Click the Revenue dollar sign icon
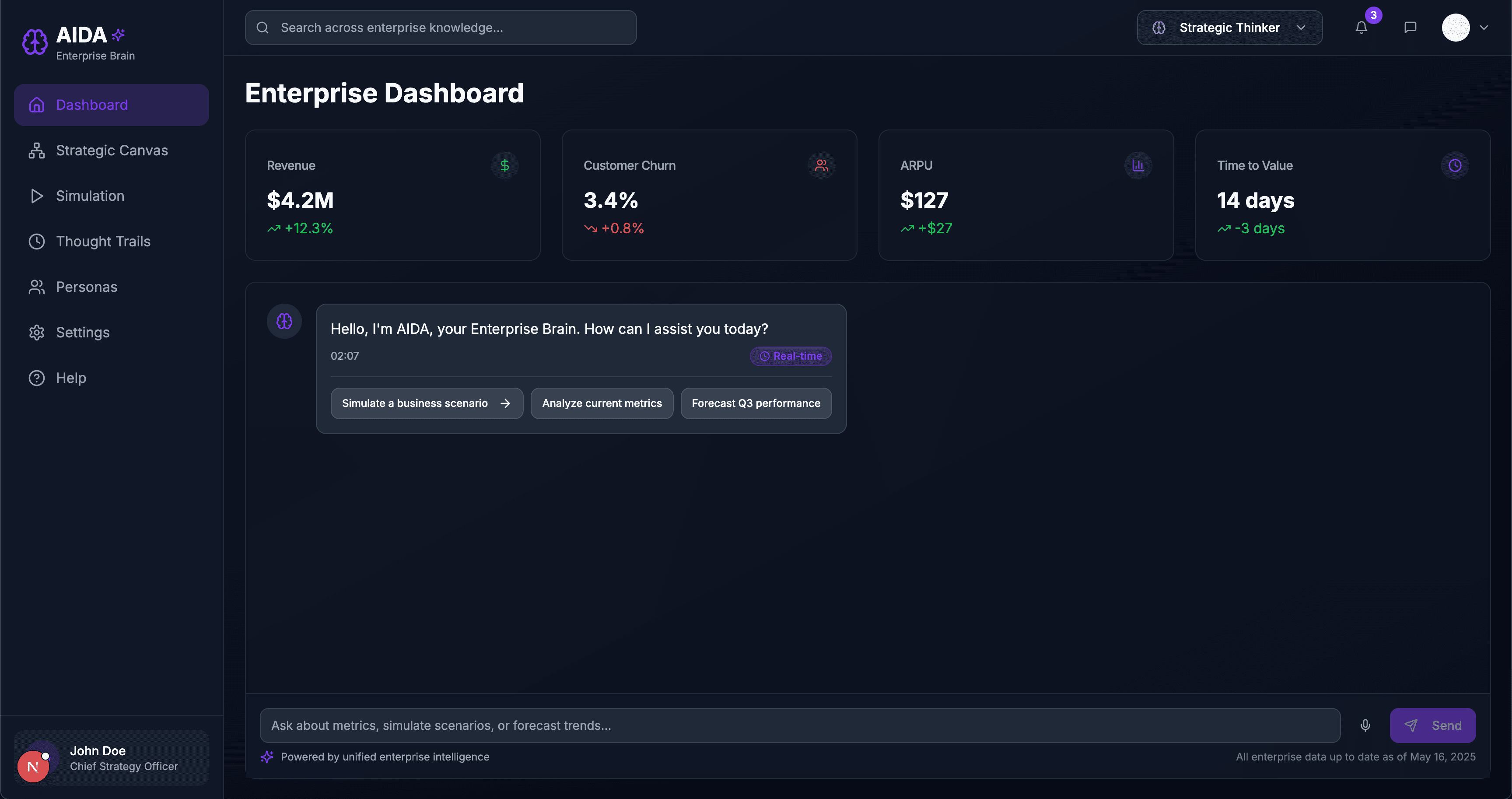Viewport: 1512px width, 799px height. (x=504, y=165)
